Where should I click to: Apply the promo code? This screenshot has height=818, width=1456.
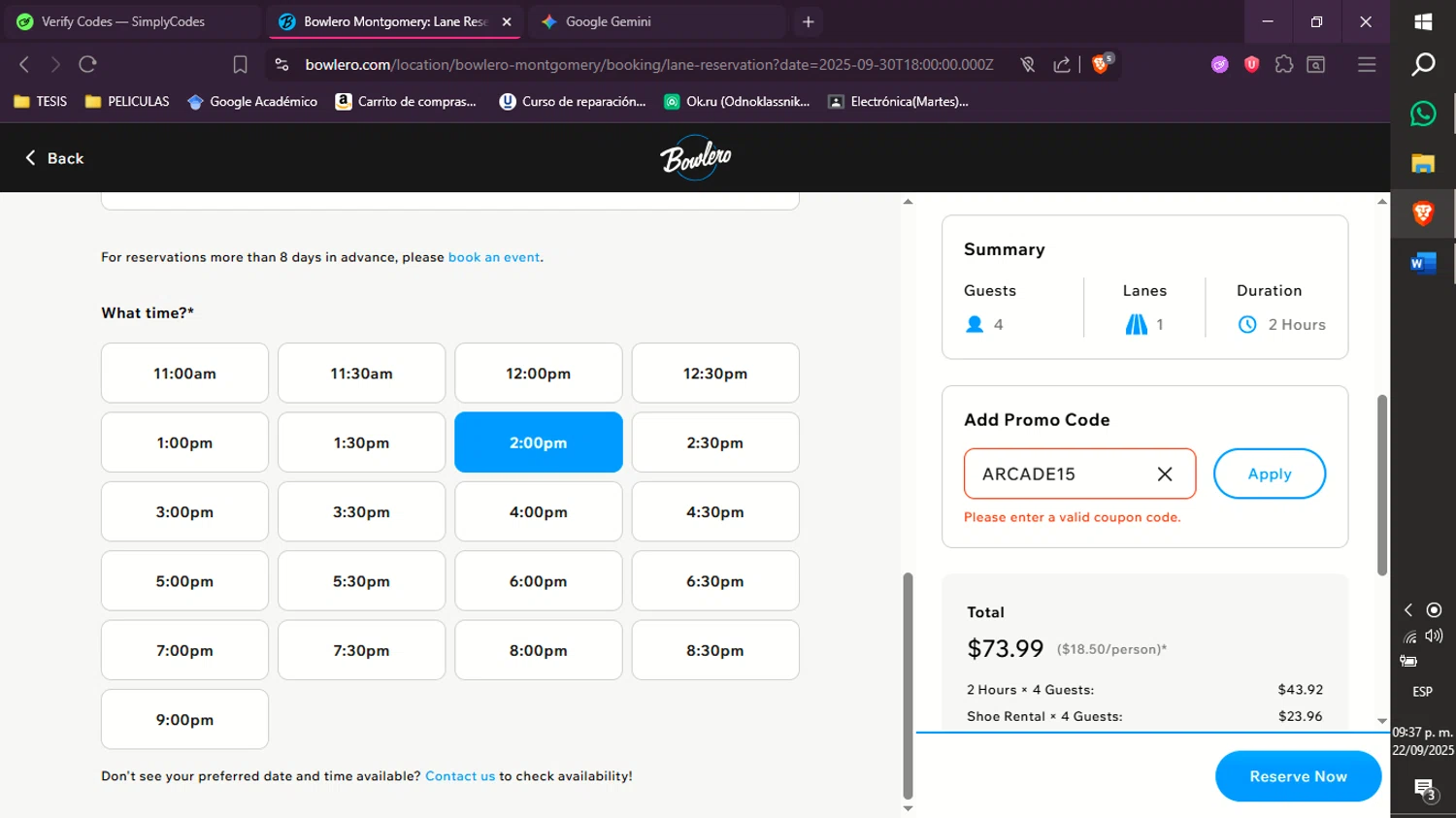click(x=1270, y=474)
